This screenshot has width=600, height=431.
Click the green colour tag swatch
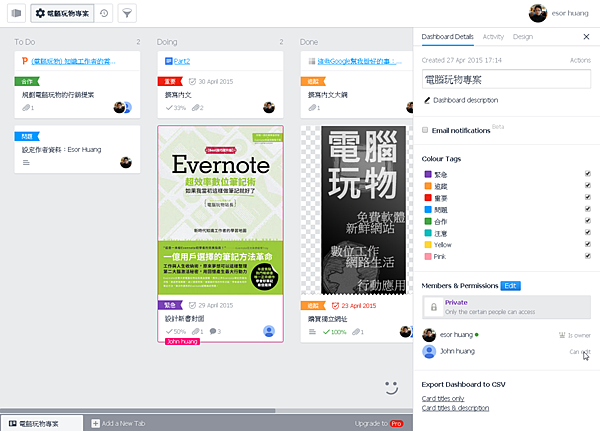428,221
